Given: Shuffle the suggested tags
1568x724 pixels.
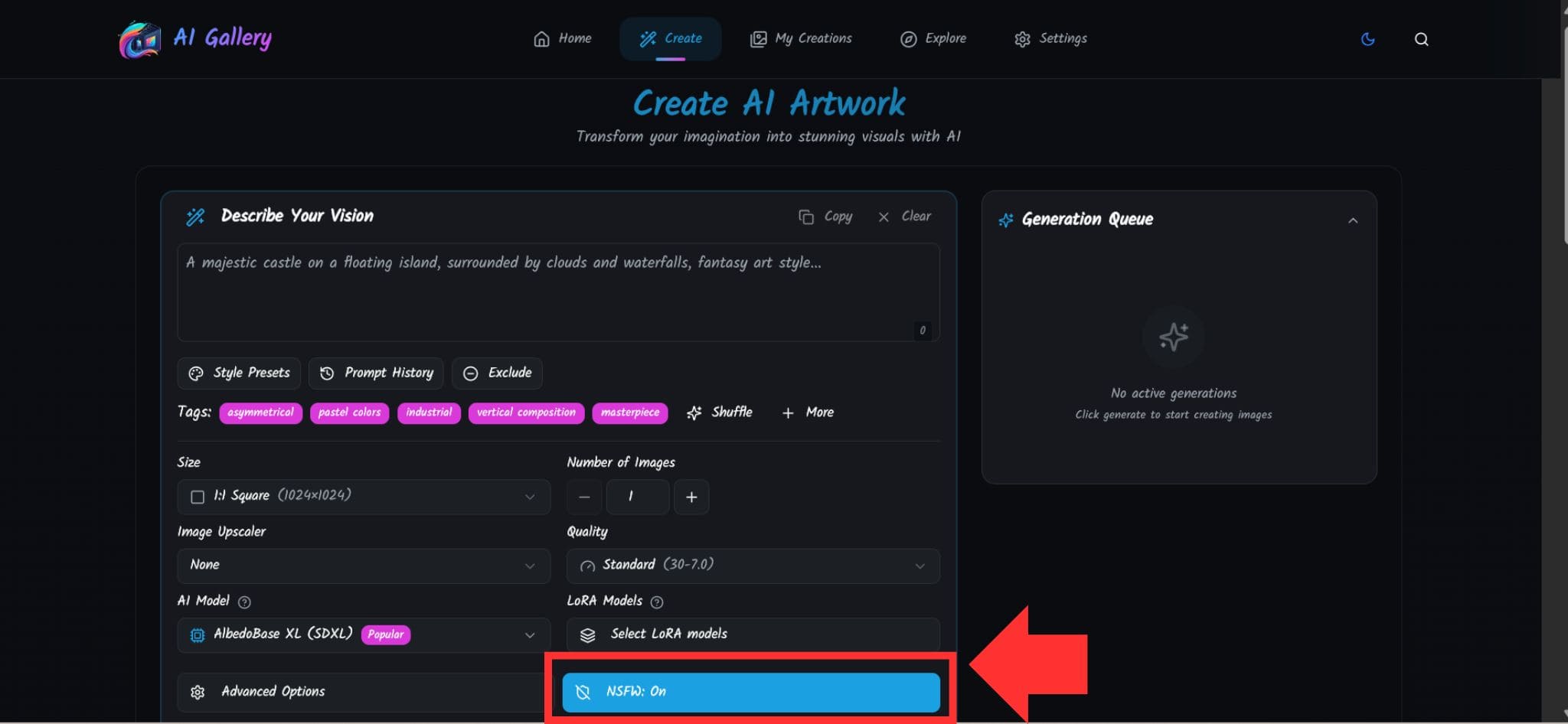Looking at the screenshot, I should click(x=720, y=413).
